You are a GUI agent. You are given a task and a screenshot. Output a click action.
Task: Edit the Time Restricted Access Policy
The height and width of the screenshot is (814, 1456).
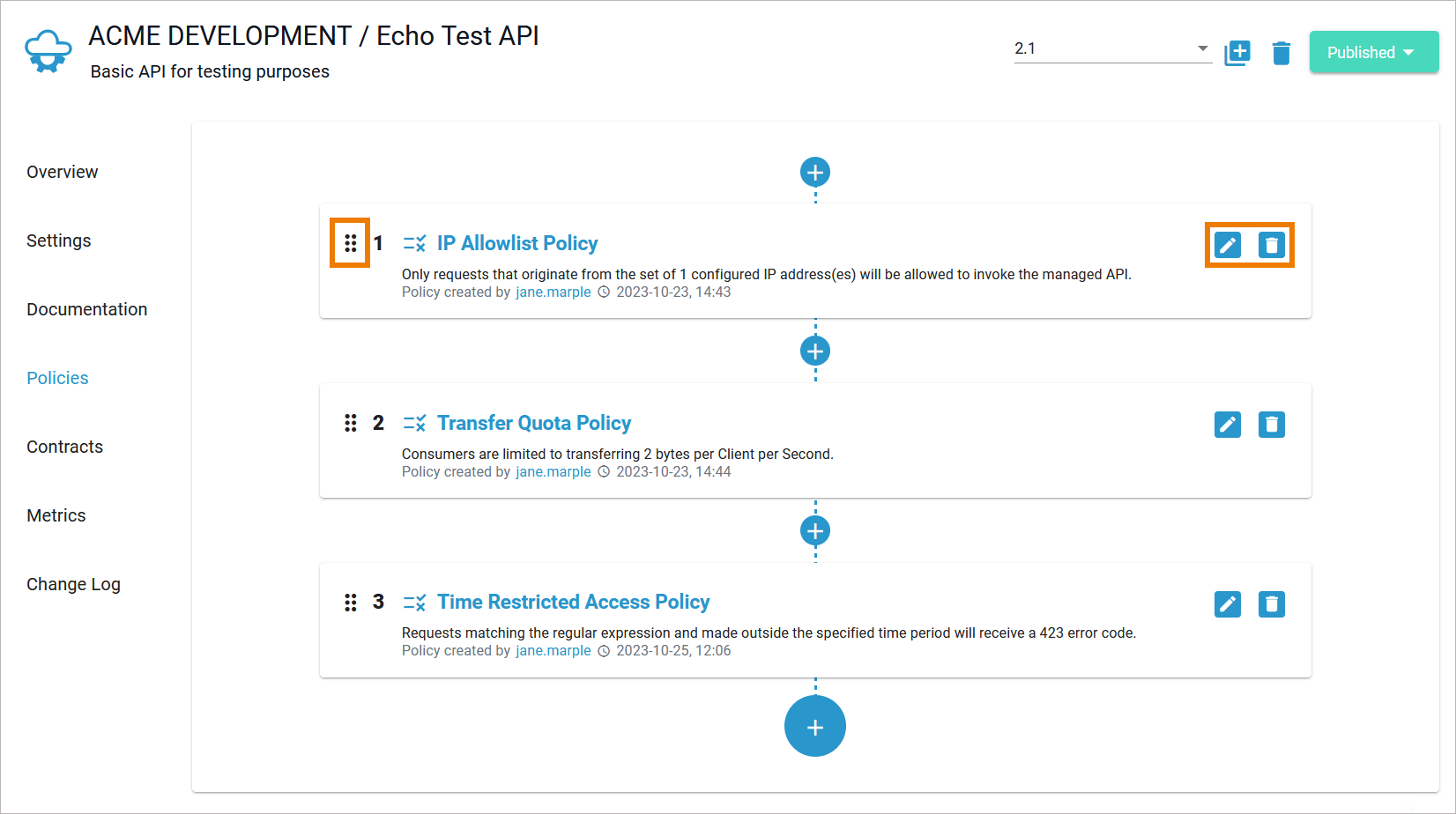pyautogui.click(x=1227, y=604)
